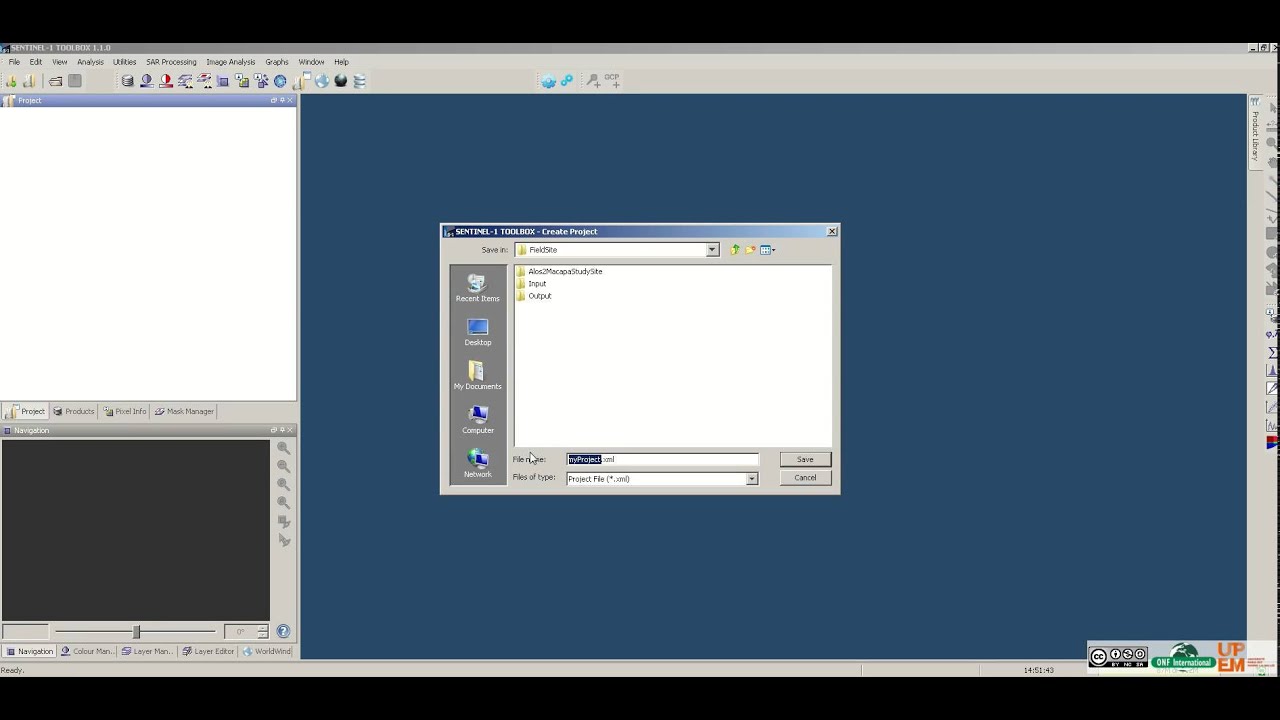Open the Image Analysis menu

(x=231, y=62)
